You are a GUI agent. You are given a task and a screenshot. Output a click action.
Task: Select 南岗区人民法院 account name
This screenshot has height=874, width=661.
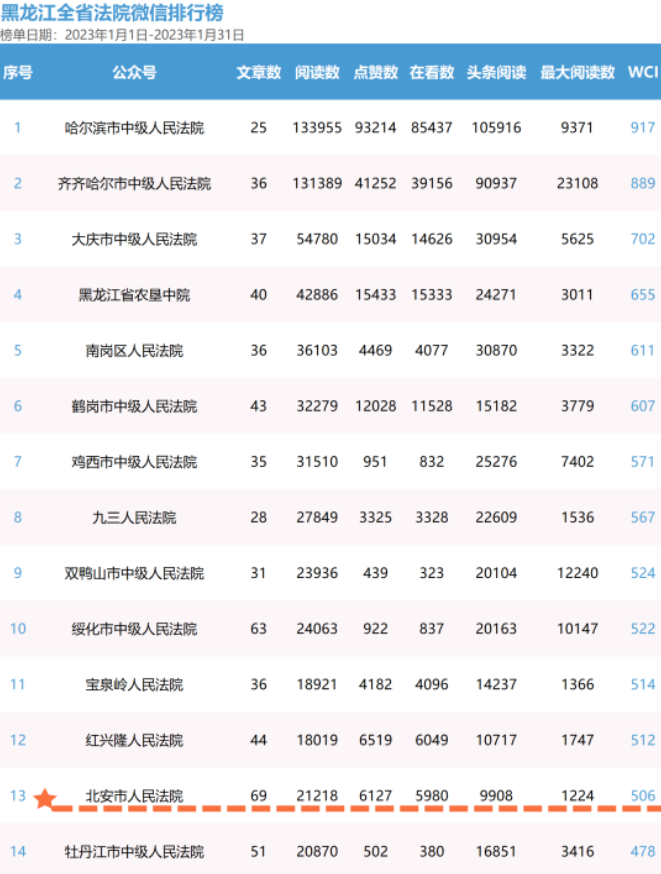point(134,351)
